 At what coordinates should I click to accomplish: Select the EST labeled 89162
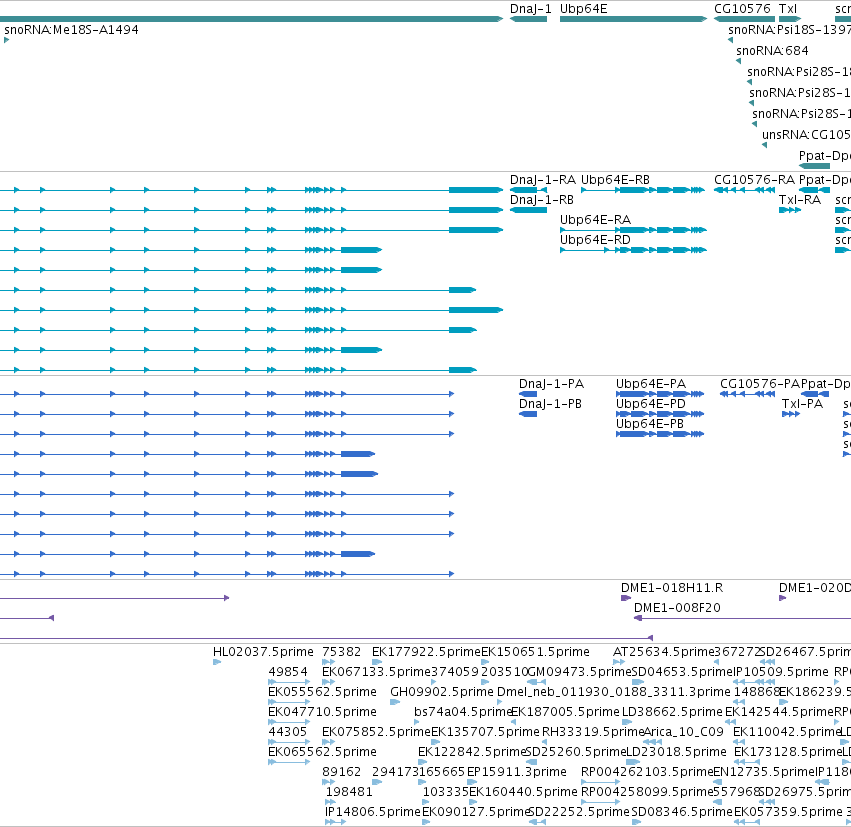(341, 772)
